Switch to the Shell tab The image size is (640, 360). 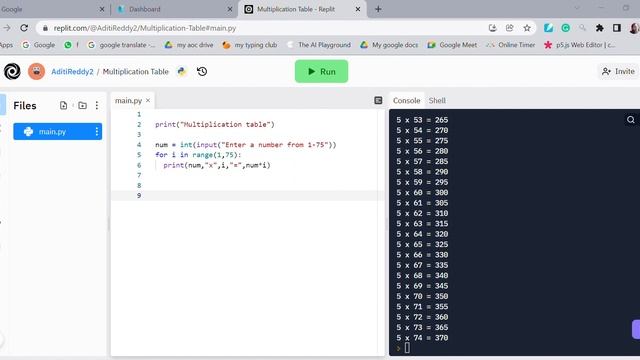coord(437,100)
